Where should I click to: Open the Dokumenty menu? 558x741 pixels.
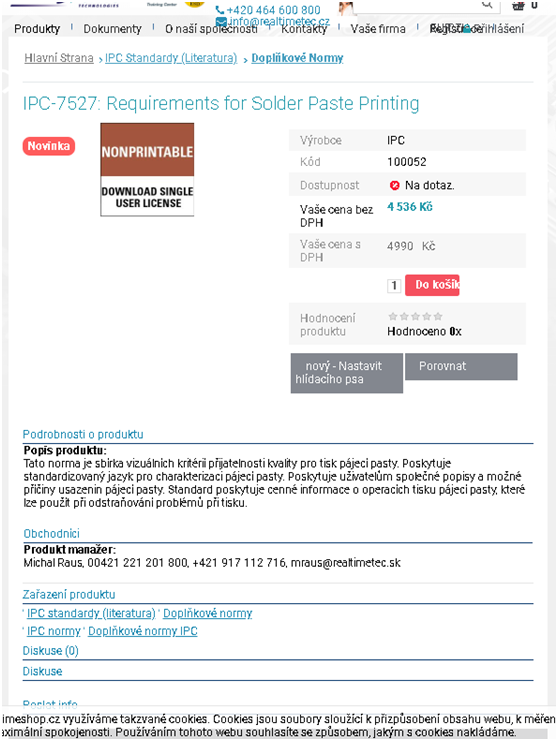click(x=112, y=29)
